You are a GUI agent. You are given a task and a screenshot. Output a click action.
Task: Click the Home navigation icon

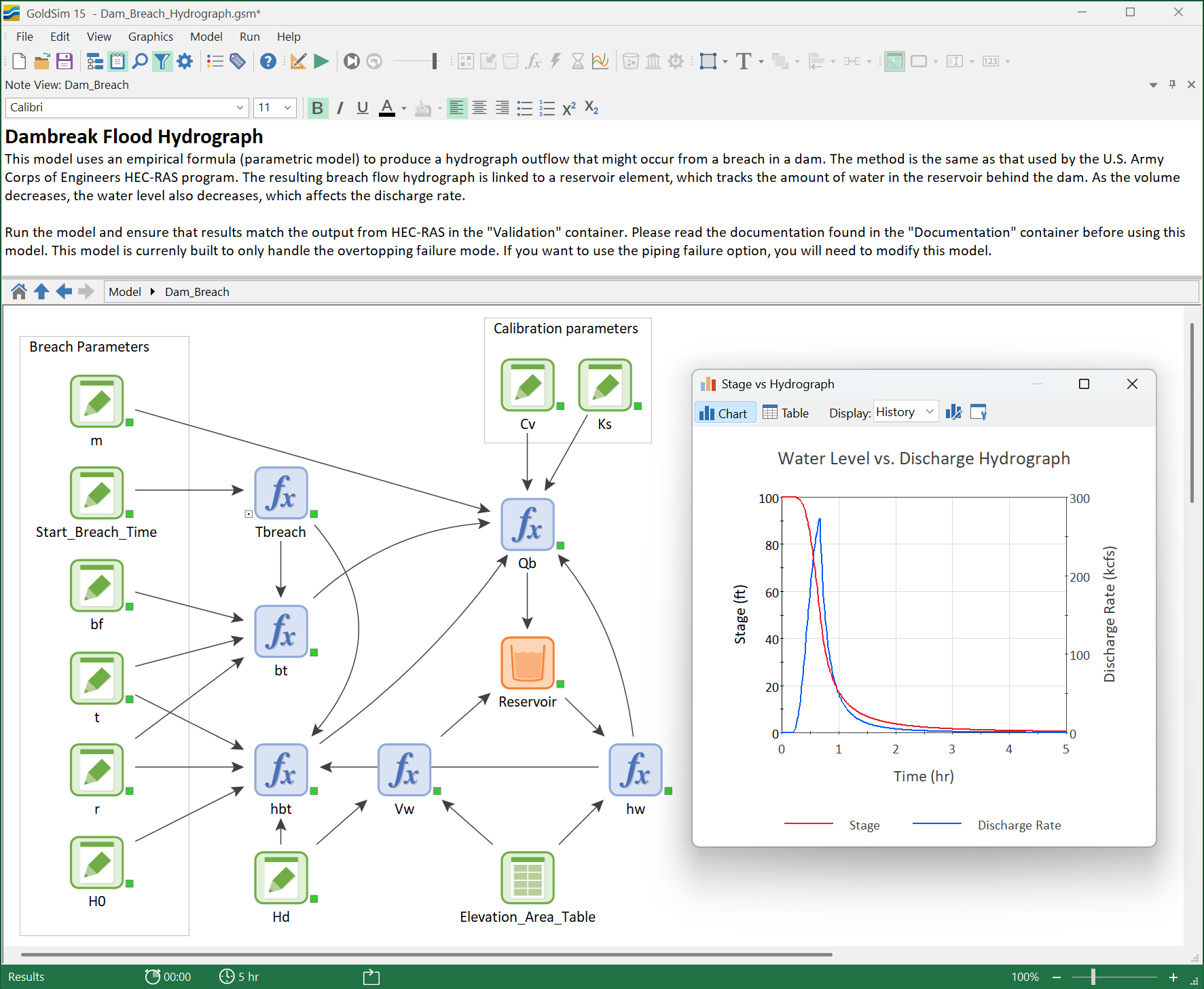click(x=19, y=292)
